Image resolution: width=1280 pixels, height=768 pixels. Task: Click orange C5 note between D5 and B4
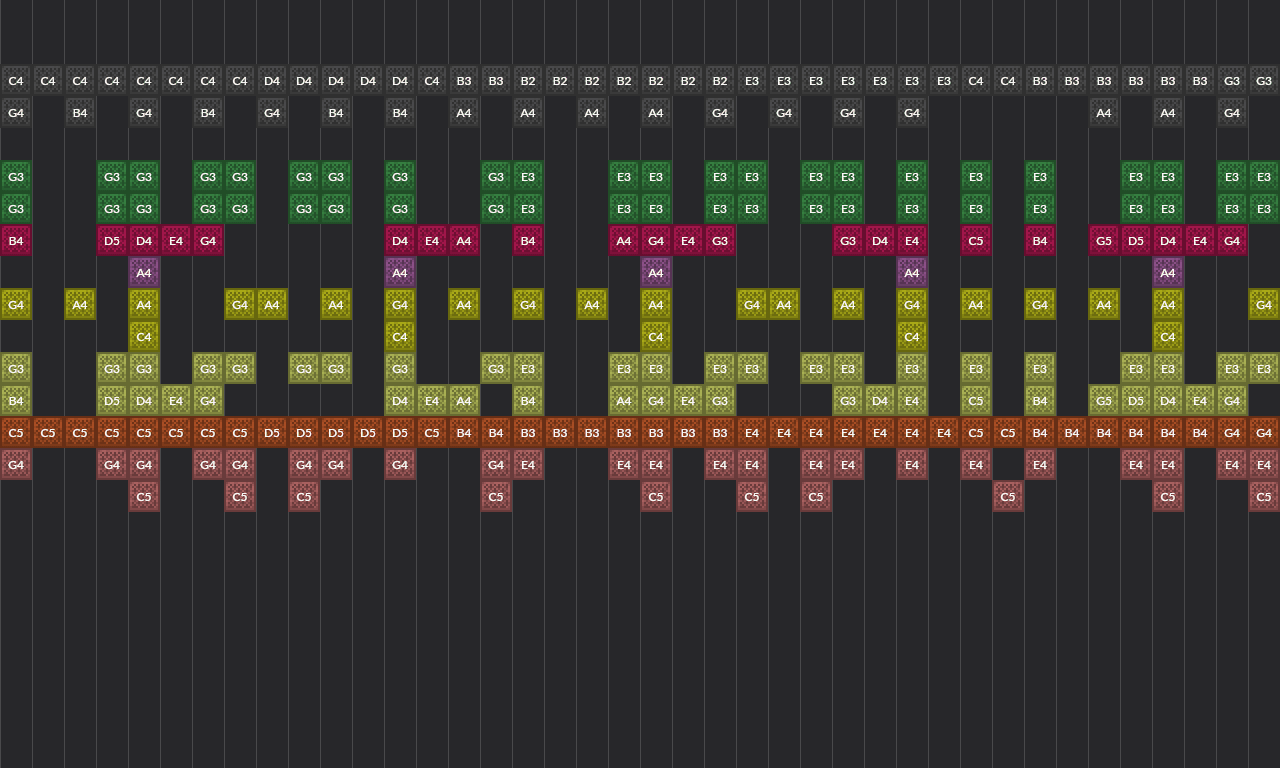[x=432, y=432]
